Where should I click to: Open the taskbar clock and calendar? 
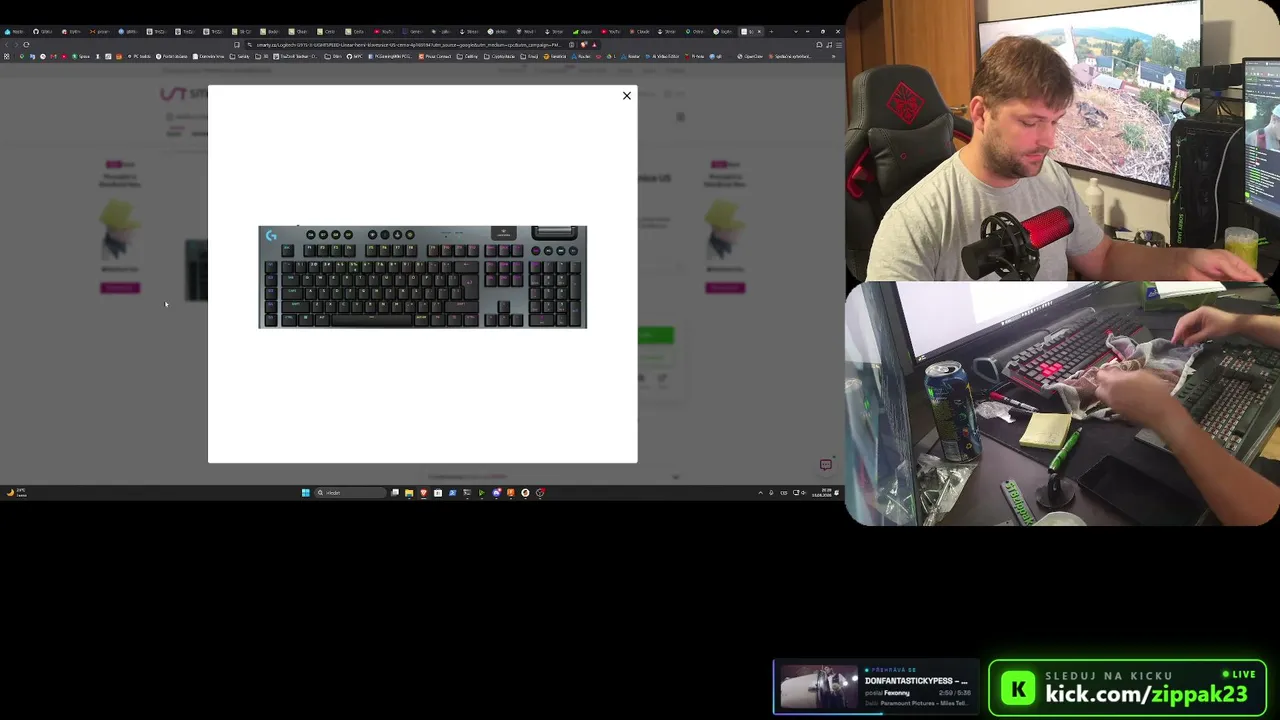tap(822, 493)
